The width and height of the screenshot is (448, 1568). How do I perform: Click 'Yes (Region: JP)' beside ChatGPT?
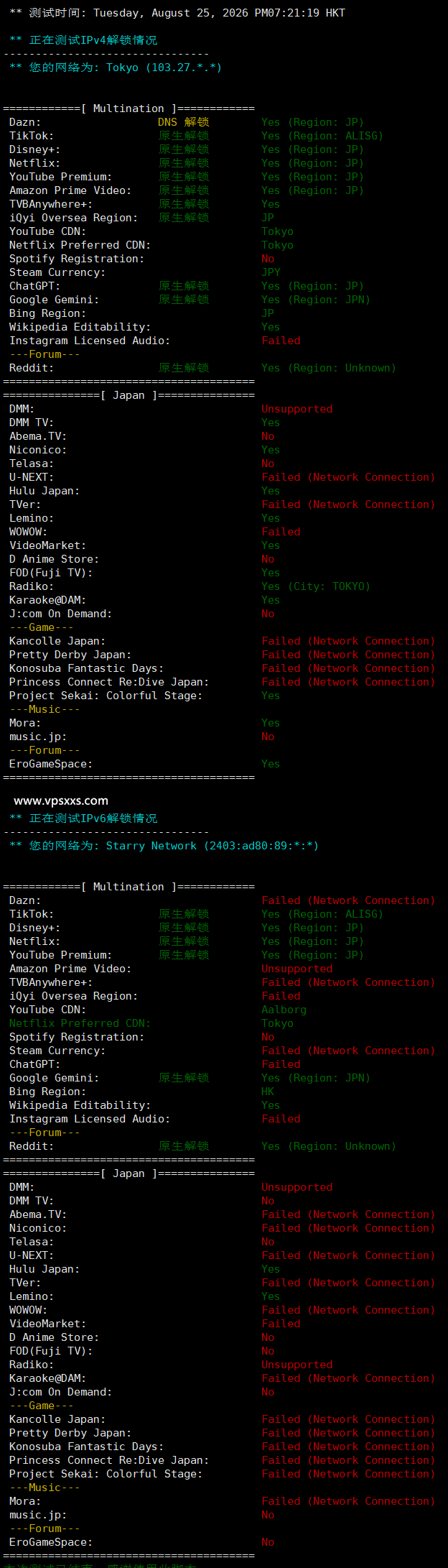(x=312, y=286)
